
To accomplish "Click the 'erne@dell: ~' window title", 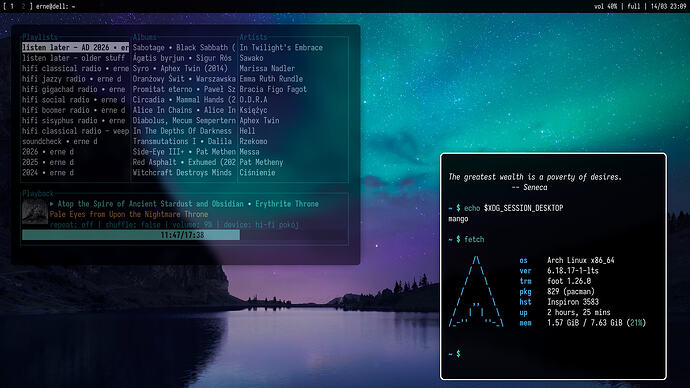I will [55, 7].
